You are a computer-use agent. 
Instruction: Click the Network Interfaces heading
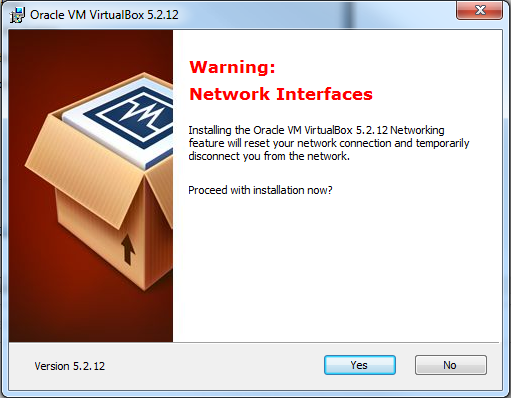[x=281, y=94]
